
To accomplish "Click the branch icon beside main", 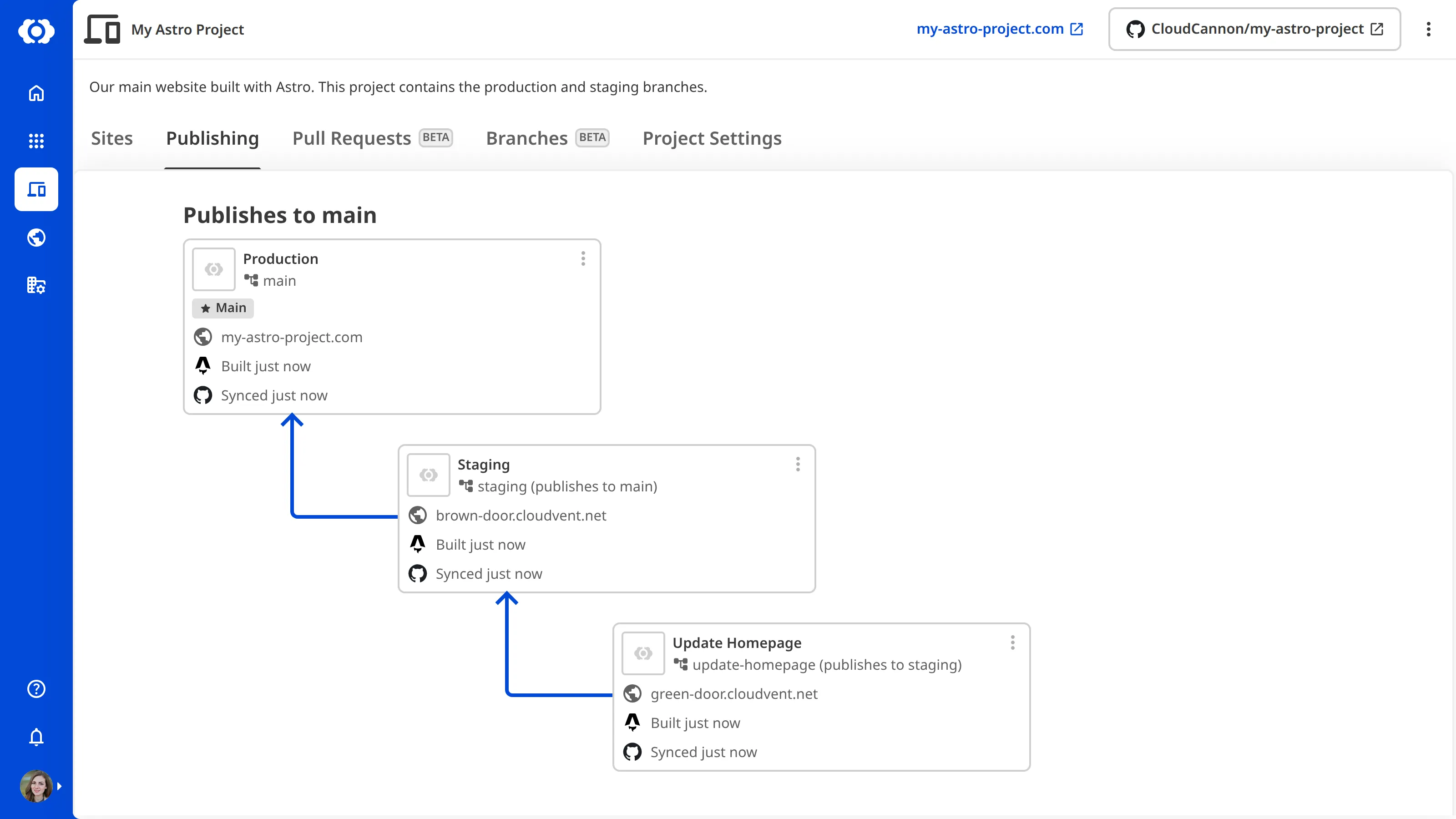I will pyautogui.click(x=251, y=280).
